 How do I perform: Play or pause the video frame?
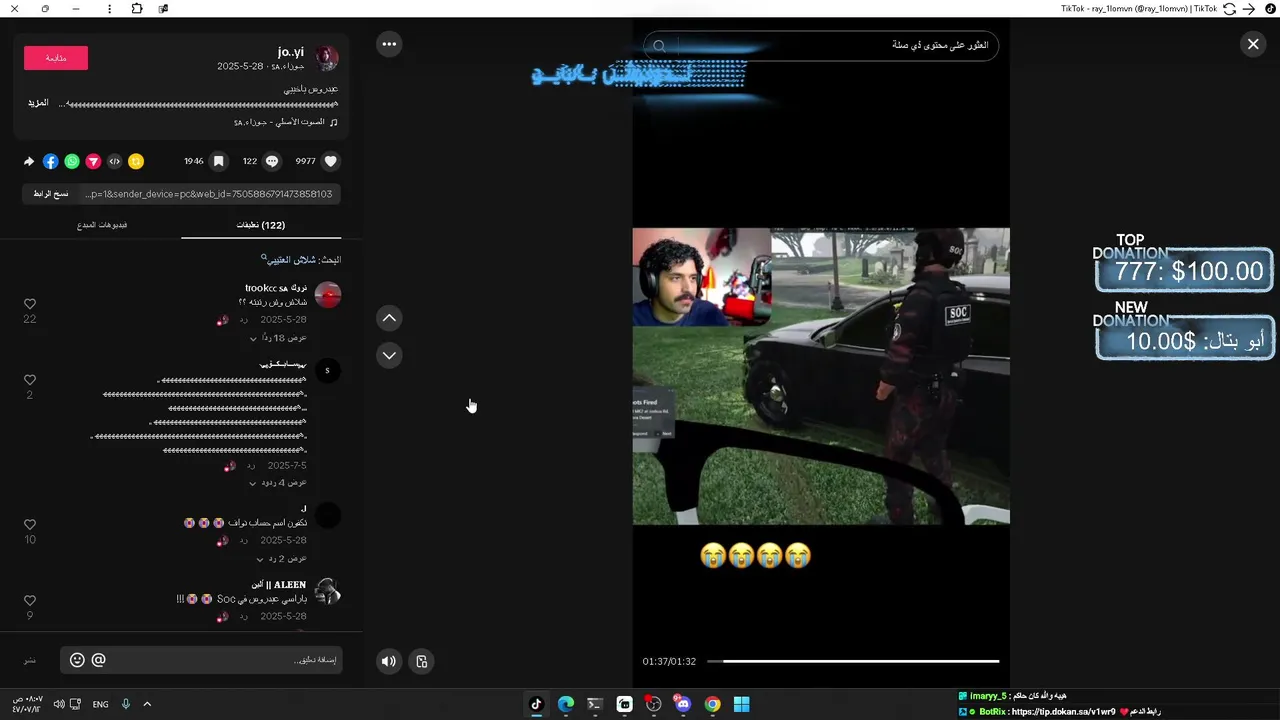[x=821, y=376]
